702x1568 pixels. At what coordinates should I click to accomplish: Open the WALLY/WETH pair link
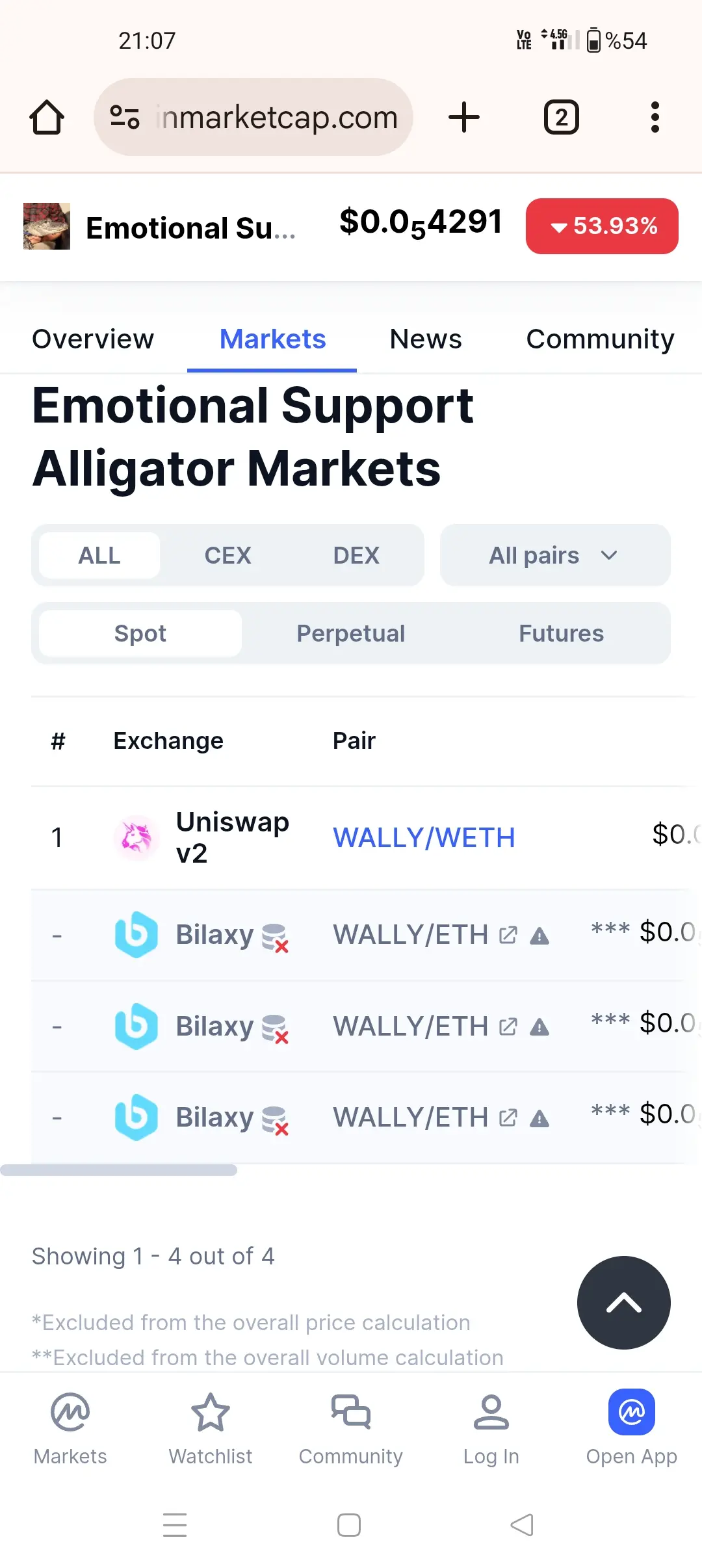[x=424, y=838]
